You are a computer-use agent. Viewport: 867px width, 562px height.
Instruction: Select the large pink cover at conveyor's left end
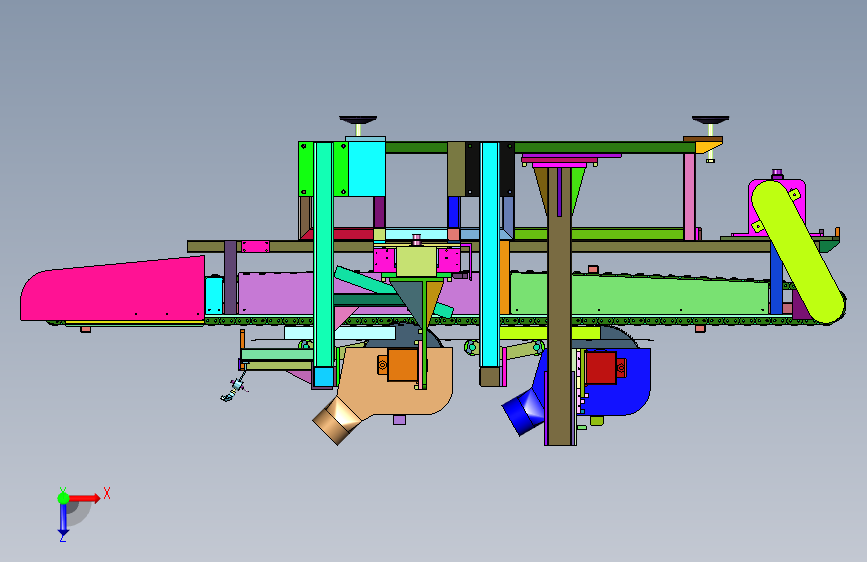tap(113, 290)
